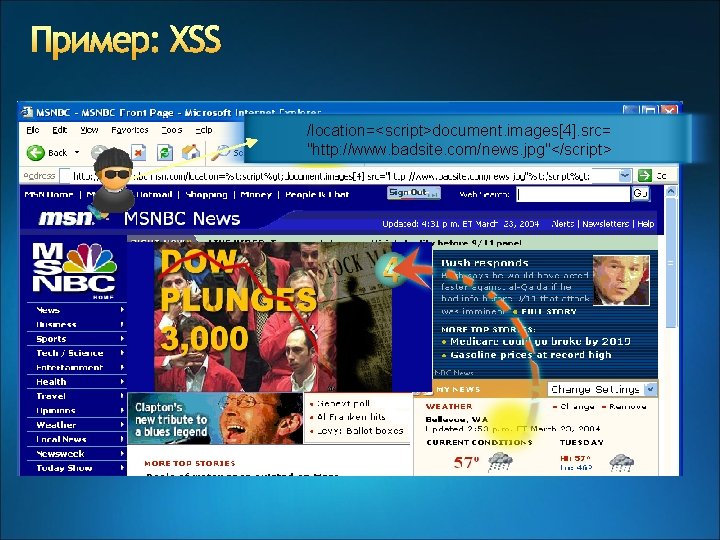This screenshot has height=540, width=720.
Task: Open the FULL STORY link
Action: (549, 312)
